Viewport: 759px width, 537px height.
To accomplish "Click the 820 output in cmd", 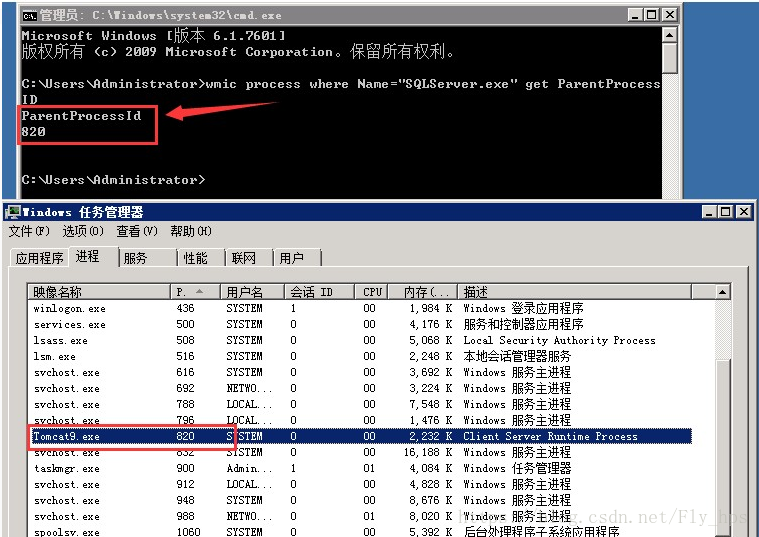I will pos(33,132).
